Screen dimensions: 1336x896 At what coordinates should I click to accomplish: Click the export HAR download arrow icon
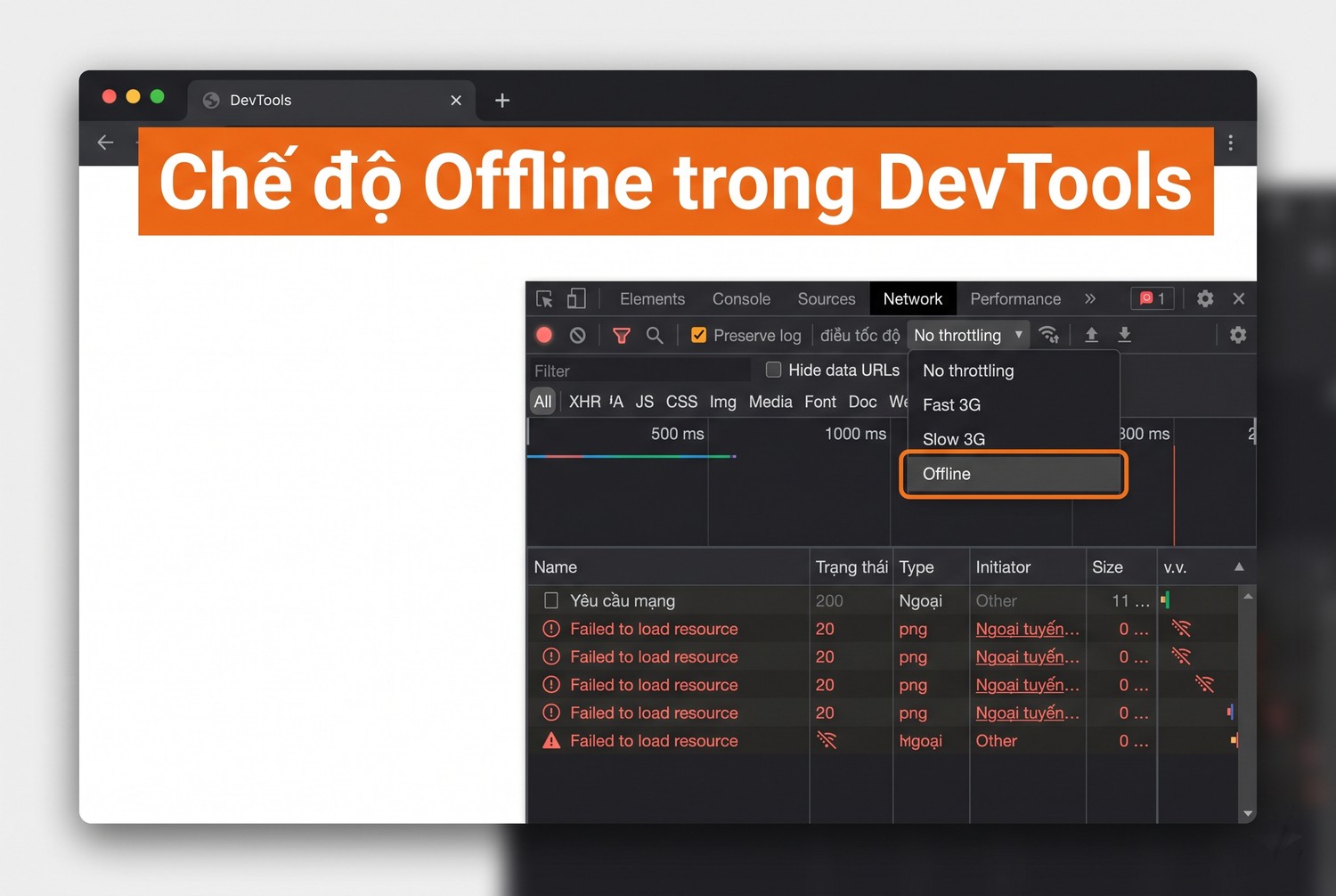1125,334
